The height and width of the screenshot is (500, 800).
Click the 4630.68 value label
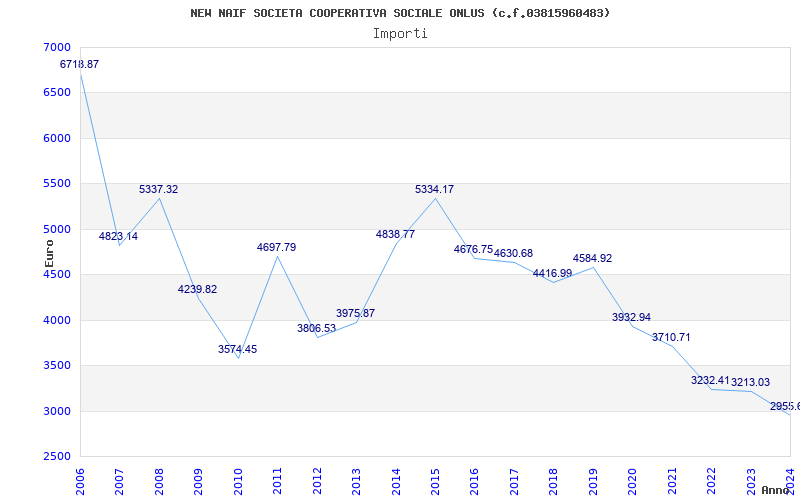[513, 253]
